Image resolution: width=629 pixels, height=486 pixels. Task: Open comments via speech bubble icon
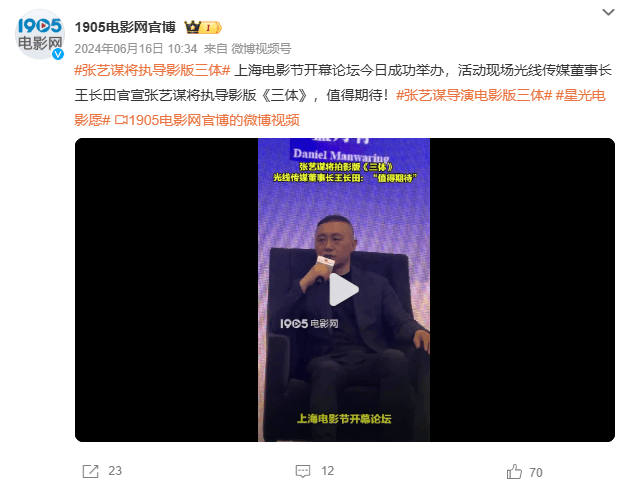tap(303, 471)
